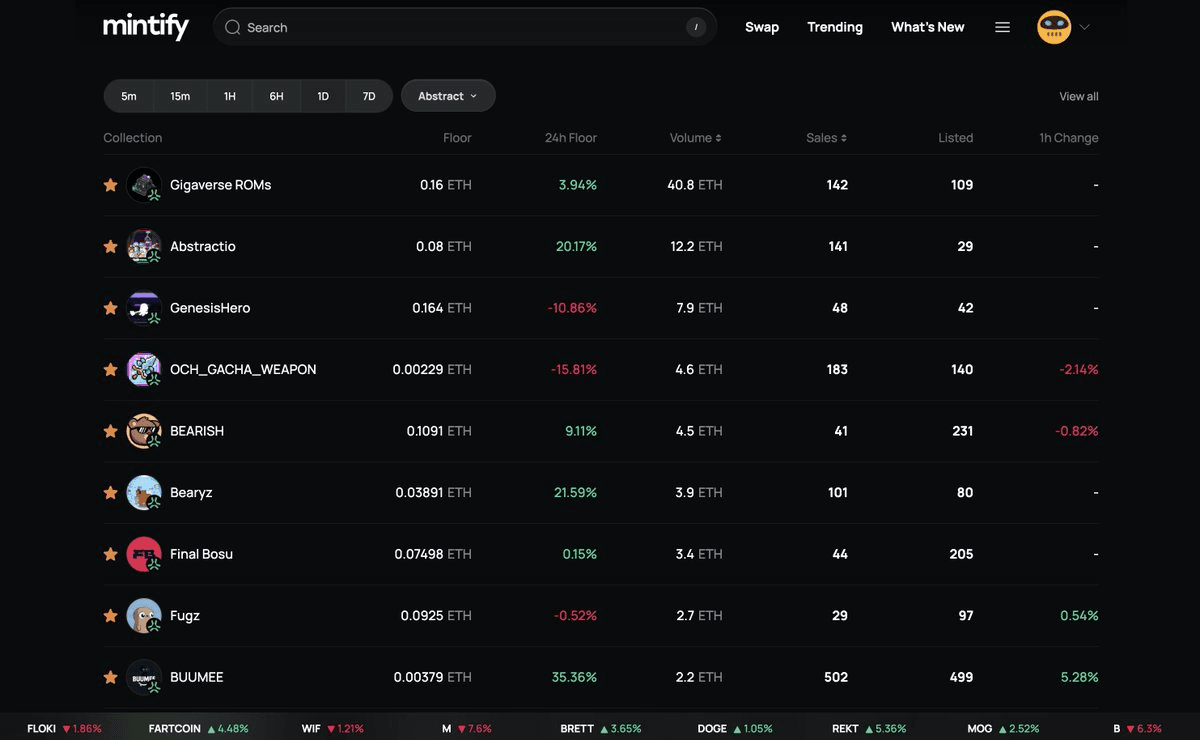Toggle favorite star for Bearyz
Image resolution: width=1200 pixels, height=740 pixels.
(x=111, y=492)
